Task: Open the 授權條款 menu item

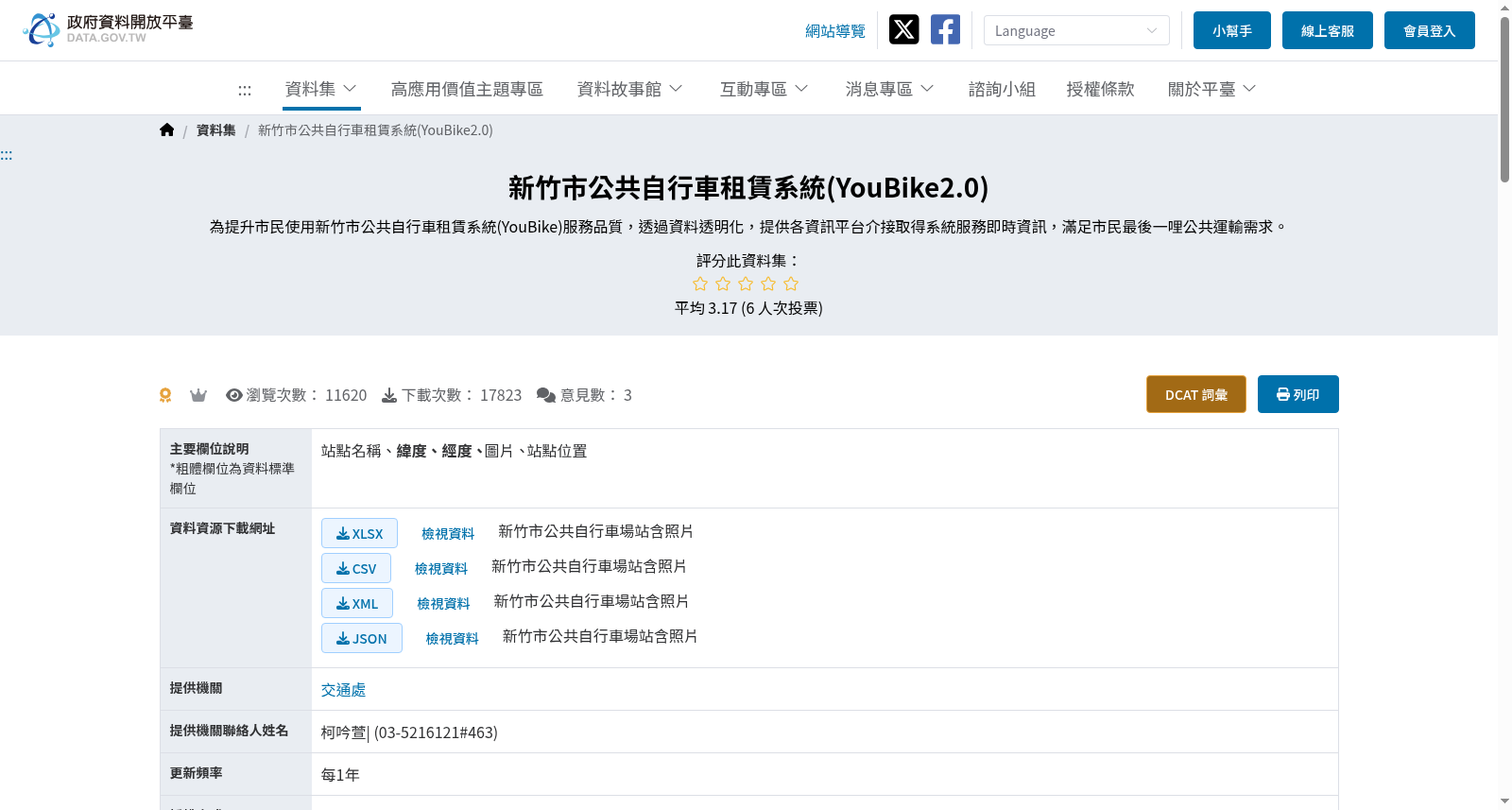Action: coord(1100,89)
